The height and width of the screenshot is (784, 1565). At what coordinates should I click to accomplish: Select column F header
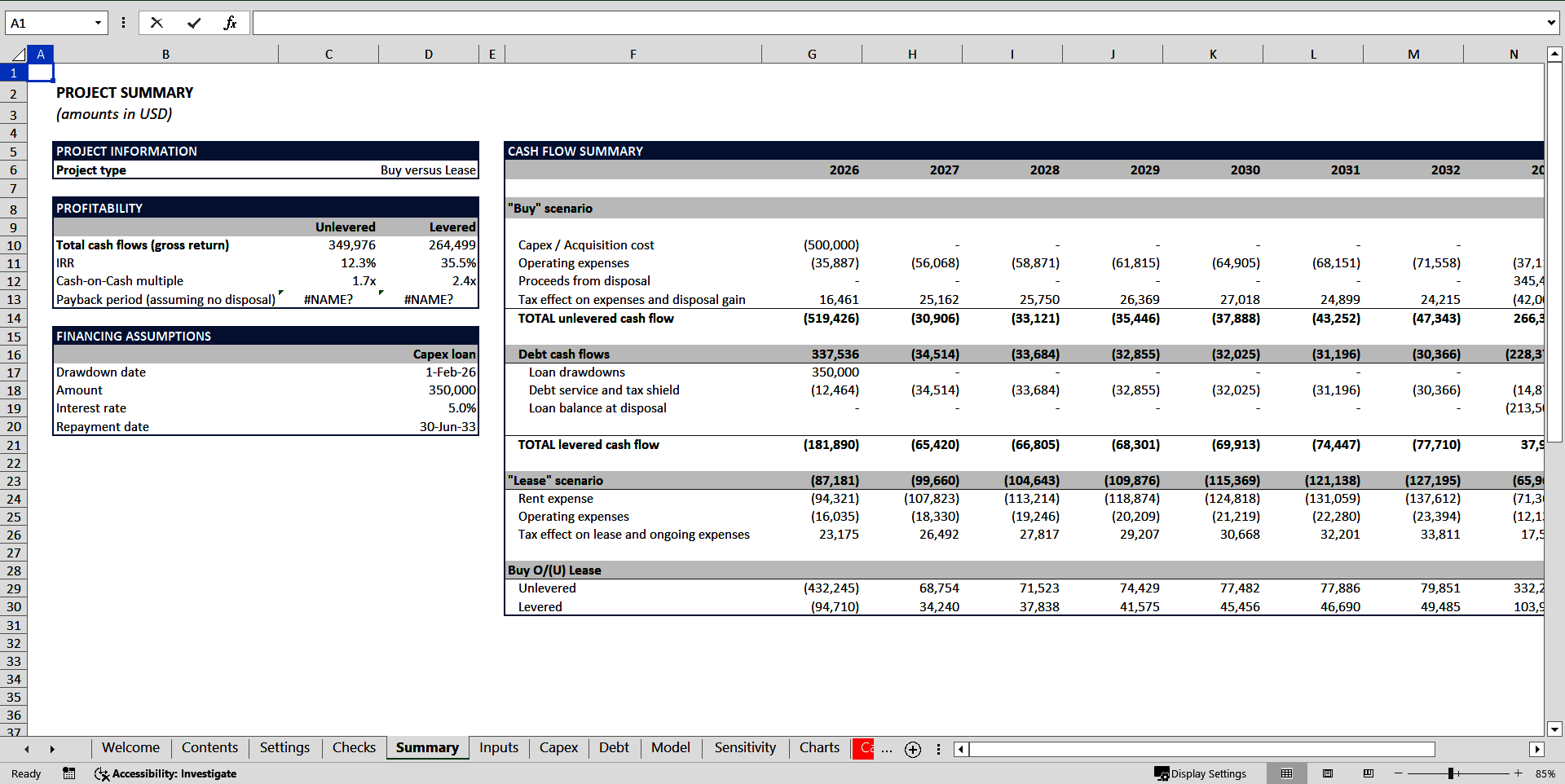coord(633,55)
